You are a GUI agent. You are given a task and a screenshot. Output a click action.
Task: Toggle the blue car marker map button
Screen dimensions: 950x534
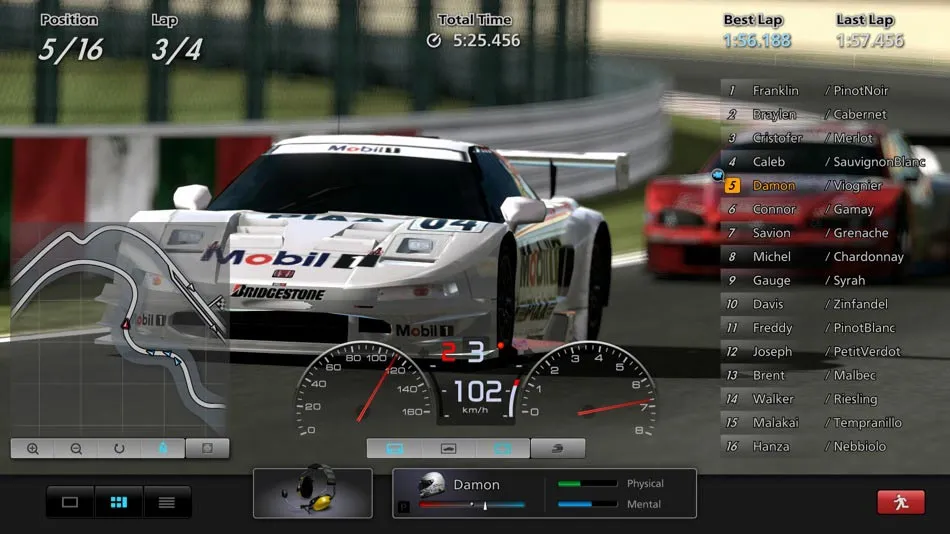(x=163, y=449)
